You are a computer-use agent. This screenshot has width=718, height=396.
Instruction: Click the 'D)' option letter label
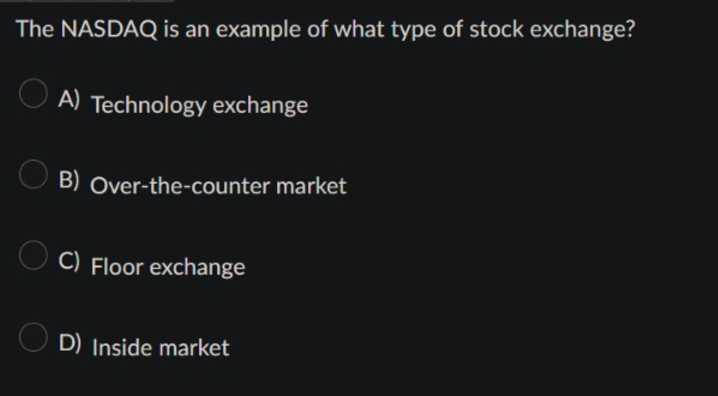70,342
